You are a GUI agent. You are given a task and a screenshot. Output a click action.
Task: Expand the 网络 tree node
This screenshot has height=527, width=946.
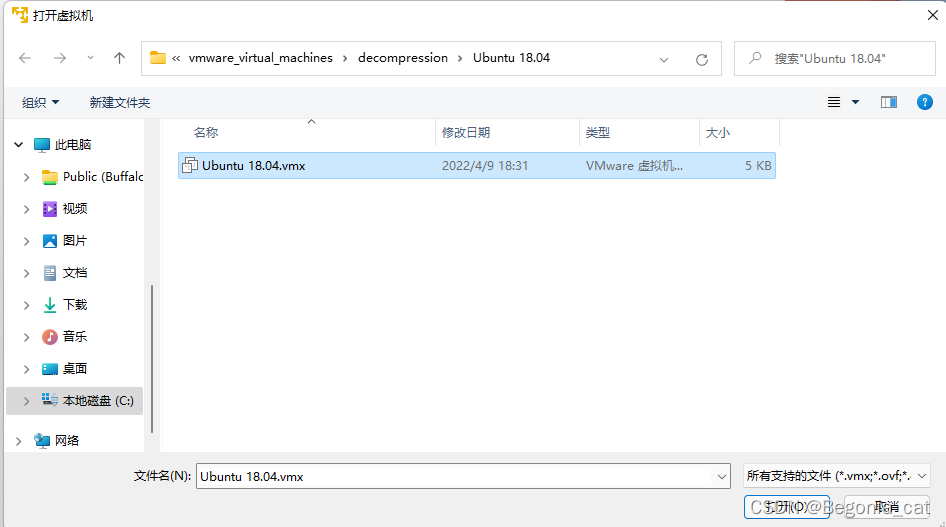(x=18, y=441)
